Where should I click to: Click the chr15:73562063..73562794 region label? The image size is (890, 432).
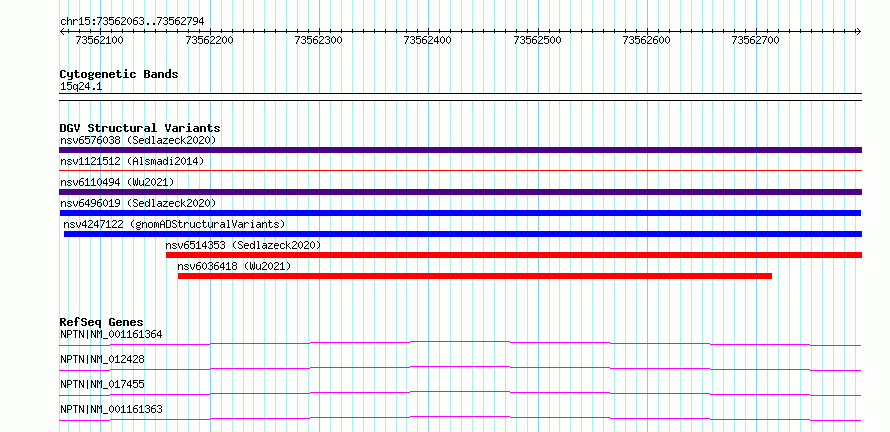(x=132, y=22)
